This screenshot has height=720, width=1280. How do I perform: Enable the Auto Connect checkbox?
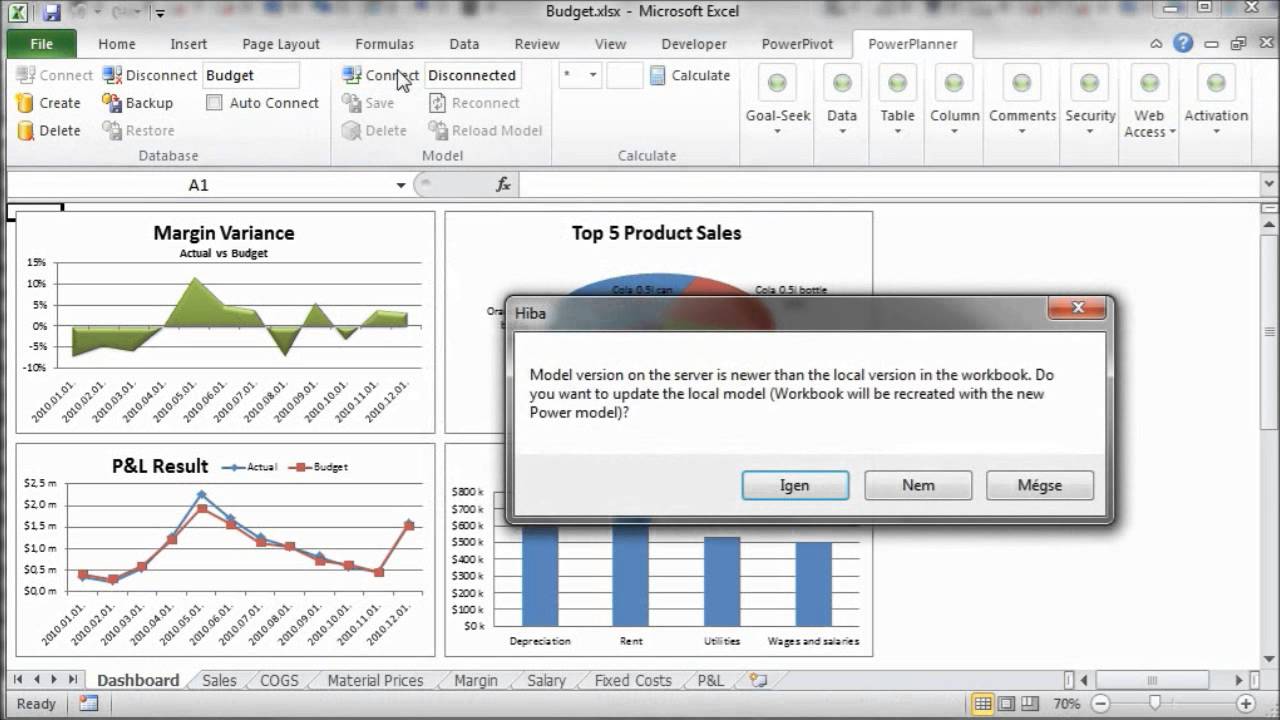click(x=214, y=103)
